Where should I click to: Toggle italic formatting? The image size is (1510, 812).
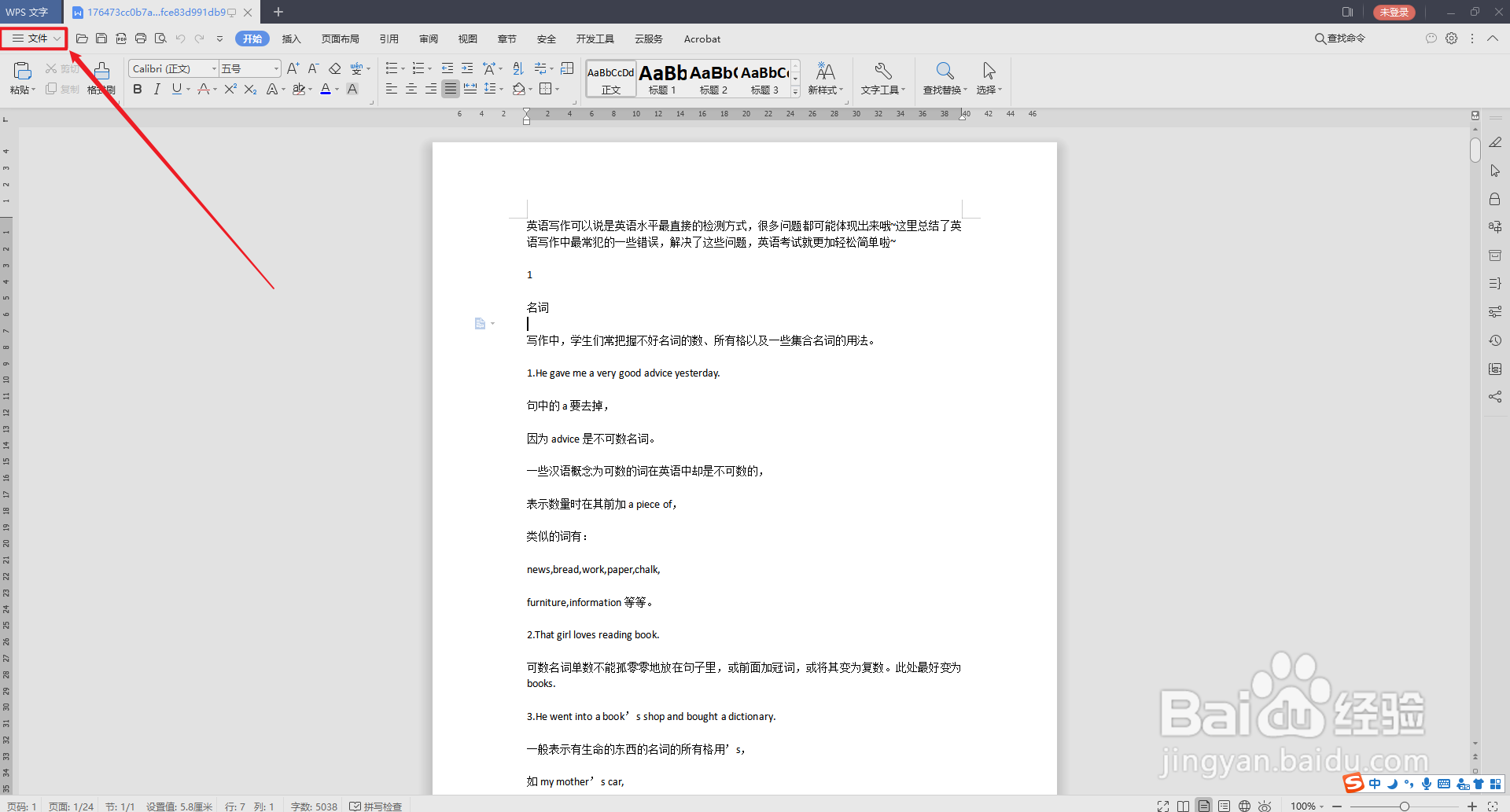pyautogui.click(x=157, y=89)
